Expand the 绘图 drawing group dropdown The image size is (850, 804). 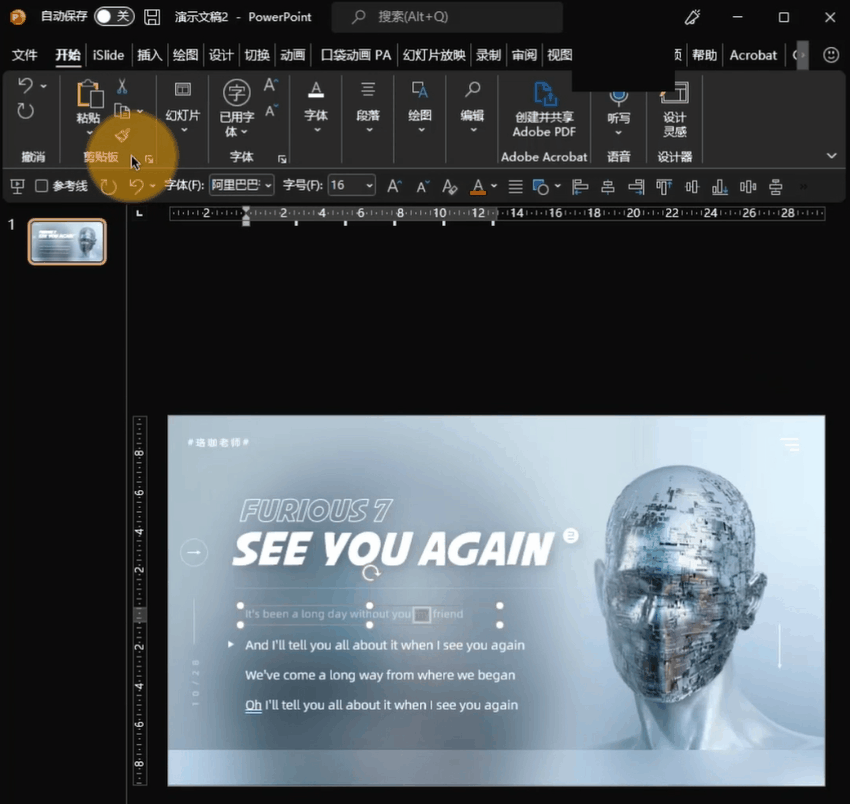pyautogui.click(x=421, y=130)
